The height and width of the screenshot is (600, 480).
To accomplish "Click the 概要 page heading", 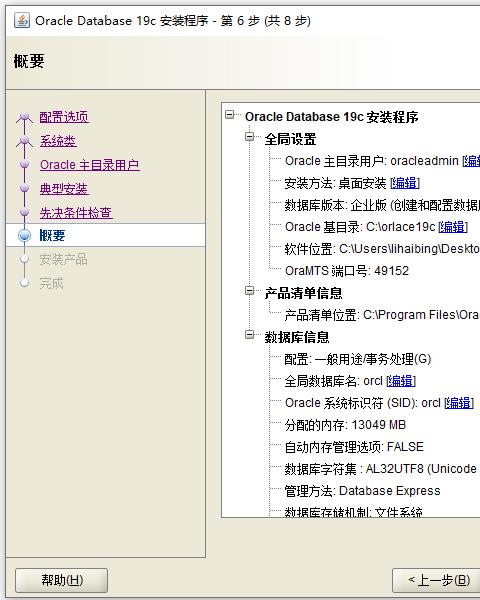I will [29, 62].
